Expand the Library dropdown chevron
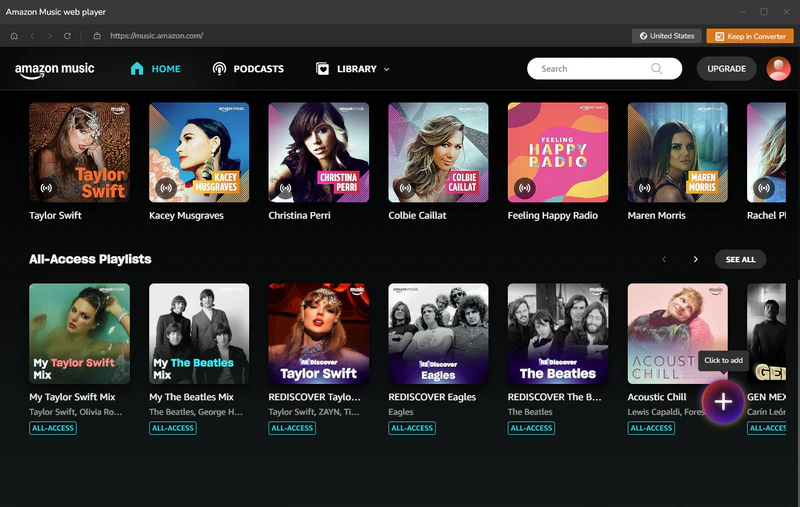 click(x=387, y=69)
